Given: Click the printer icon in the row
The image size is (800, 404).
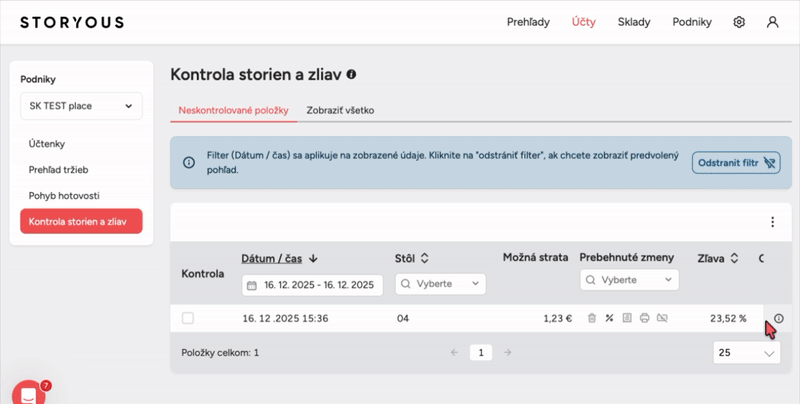Looking at the screenshot, I should tap(645, 318).
